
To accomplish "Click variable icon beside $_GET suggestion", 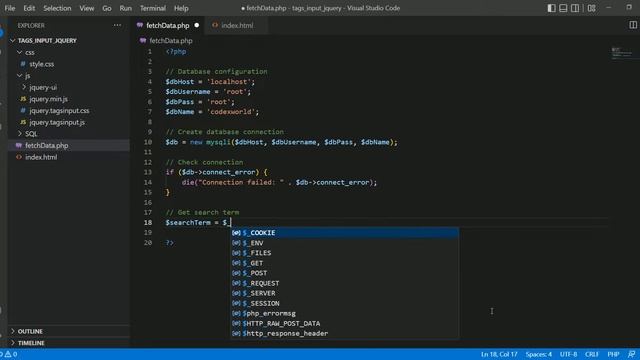I will 236,263.
